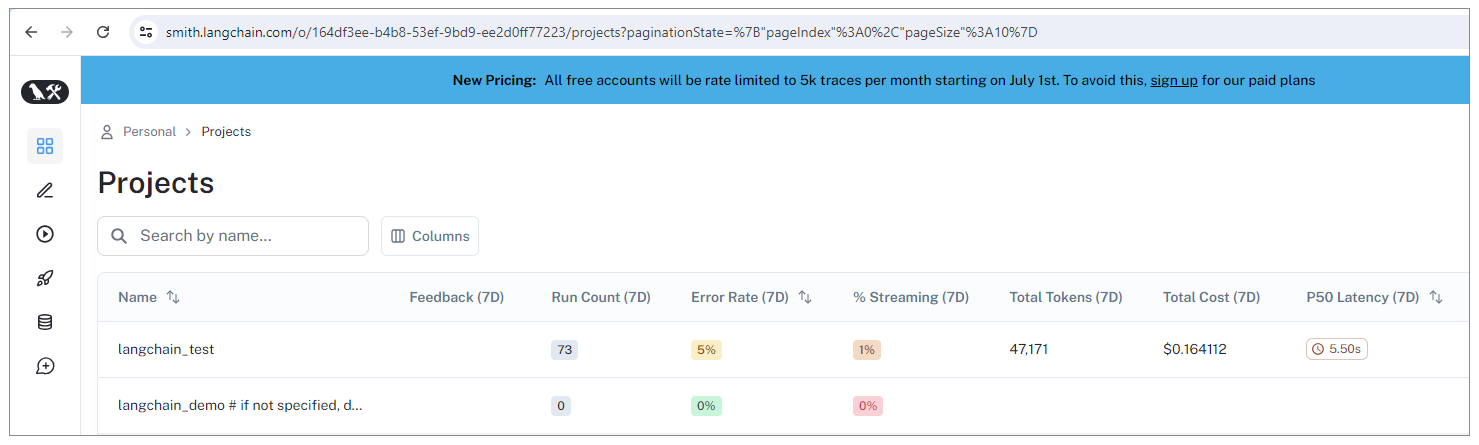Click the LangSmith parrot logo

(45, 92)
